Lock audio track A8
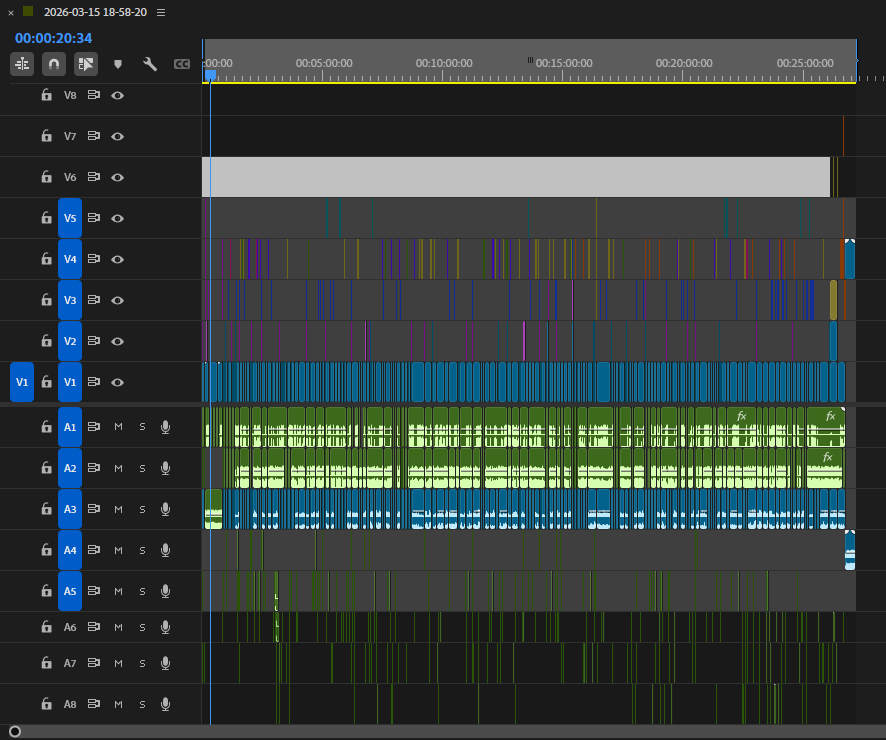The width and height of the screenshot is (886, 740). tap(46, 704)
